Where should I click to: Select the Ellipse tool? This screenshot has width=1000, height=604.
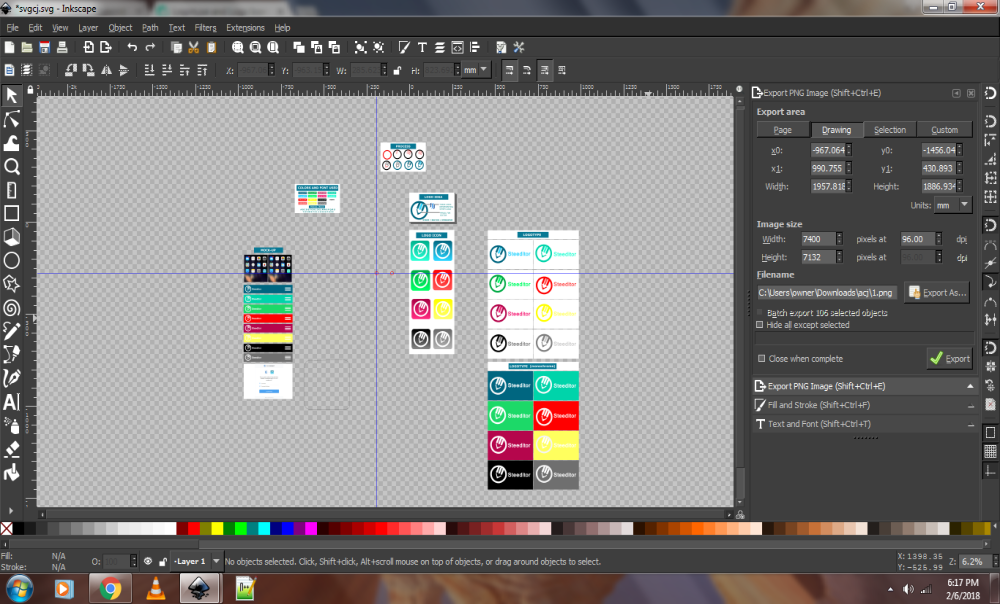[11, 260]
